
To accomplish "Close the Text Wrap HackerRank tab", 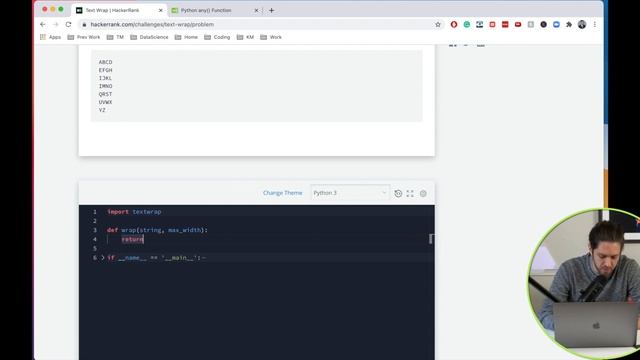I will pyautogui.click(x=160, y=10).
